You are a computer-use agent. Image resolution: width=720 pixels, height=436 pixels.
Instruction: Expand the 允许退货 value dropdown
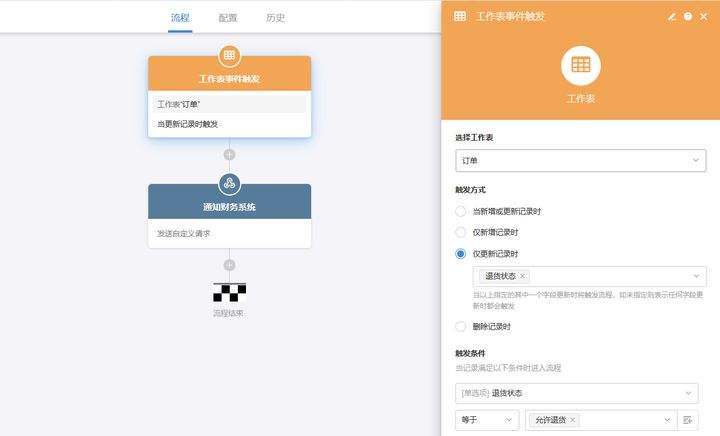(x=667, y=420)
